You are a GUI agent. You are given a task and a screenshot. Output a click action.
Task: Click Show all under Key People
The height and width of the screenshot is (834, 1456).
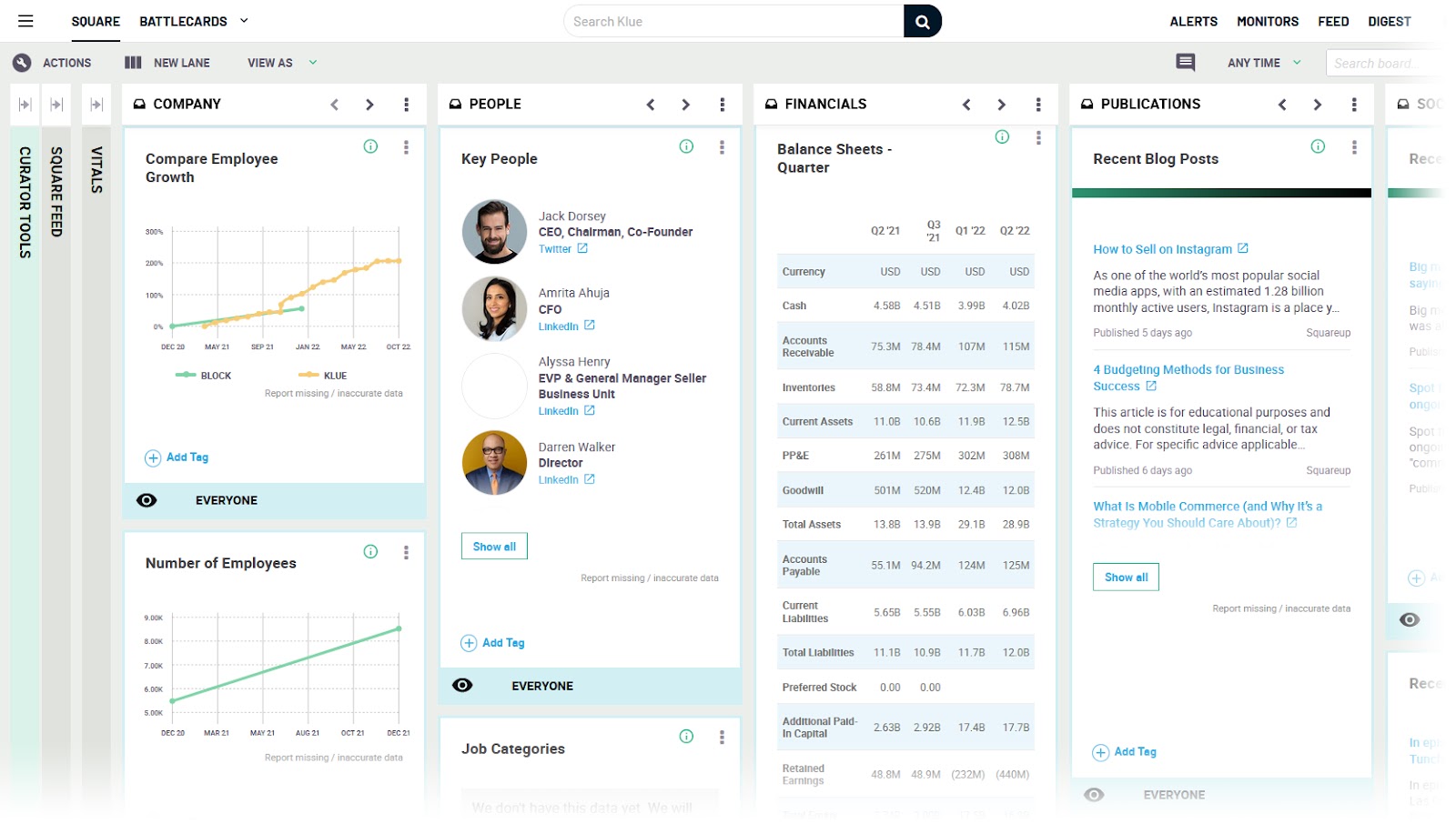pos(493,546)
